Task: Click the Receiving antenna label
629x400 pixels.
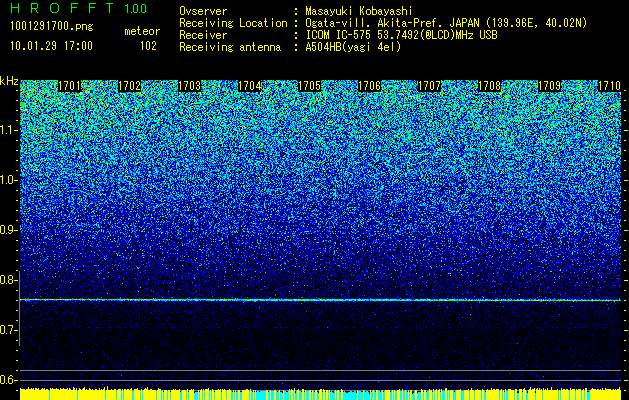Action: click(230, 47)
